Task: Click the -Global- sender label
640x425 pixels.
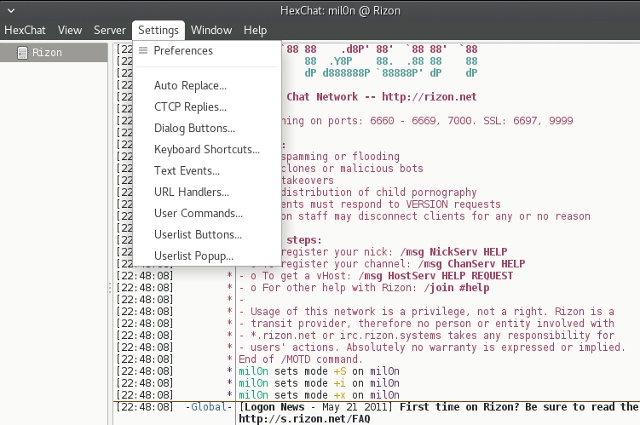Action: click(x=209, y=407)
